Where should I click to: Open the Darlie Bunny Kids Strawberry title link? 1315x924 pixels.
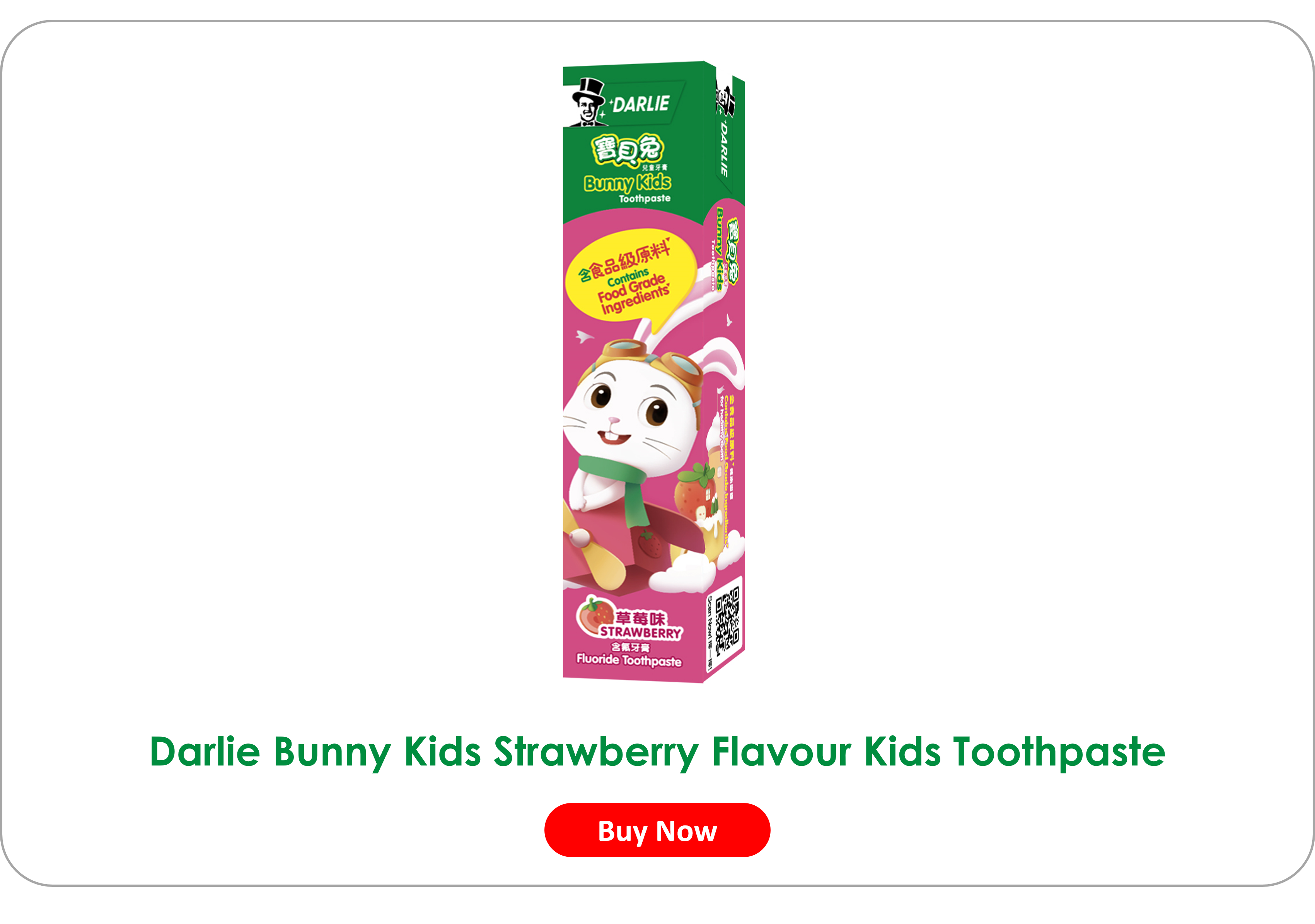click(x=657, y=751)
